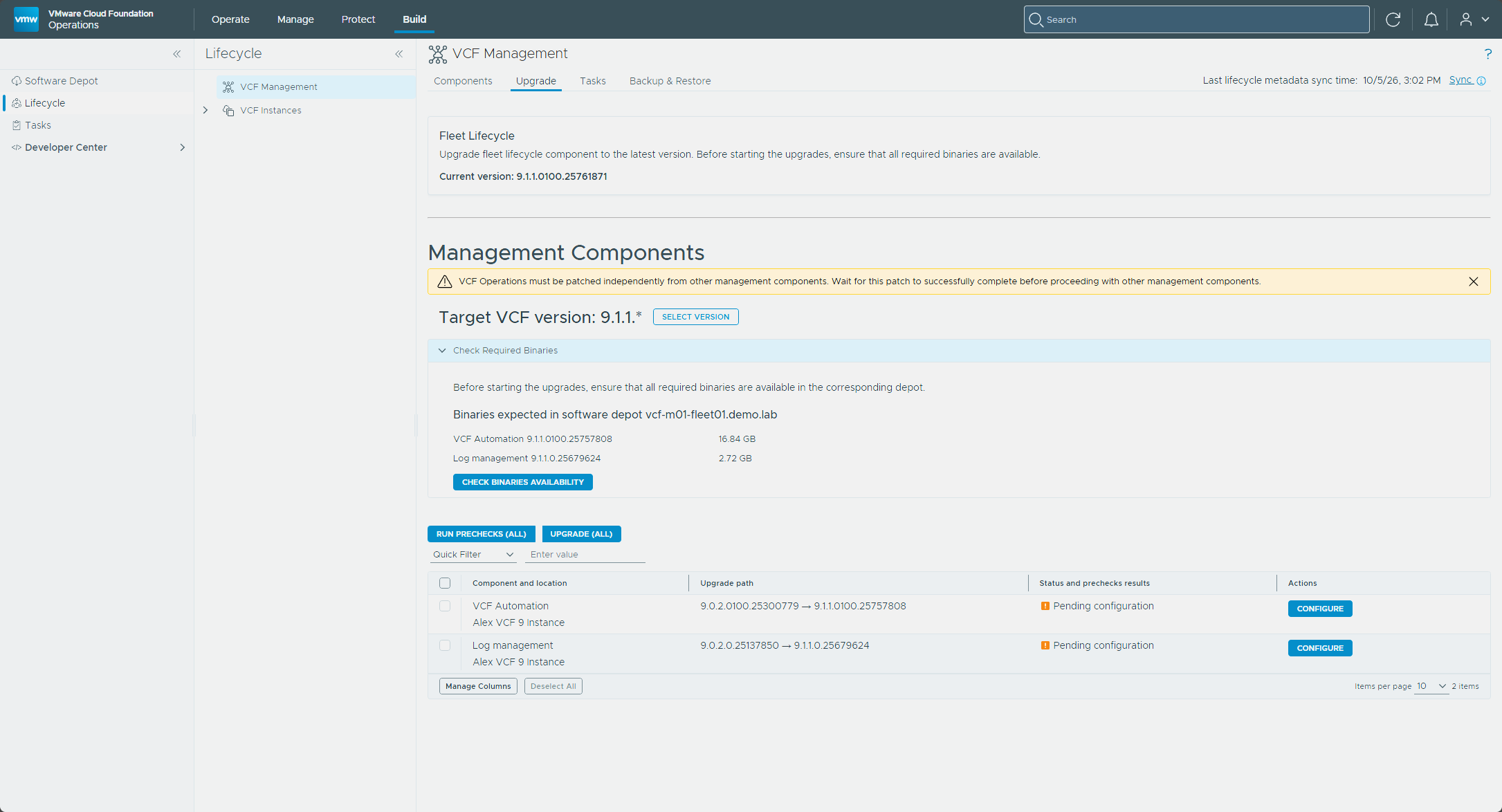
Task: Open the Operate menu
Action: 230,19
